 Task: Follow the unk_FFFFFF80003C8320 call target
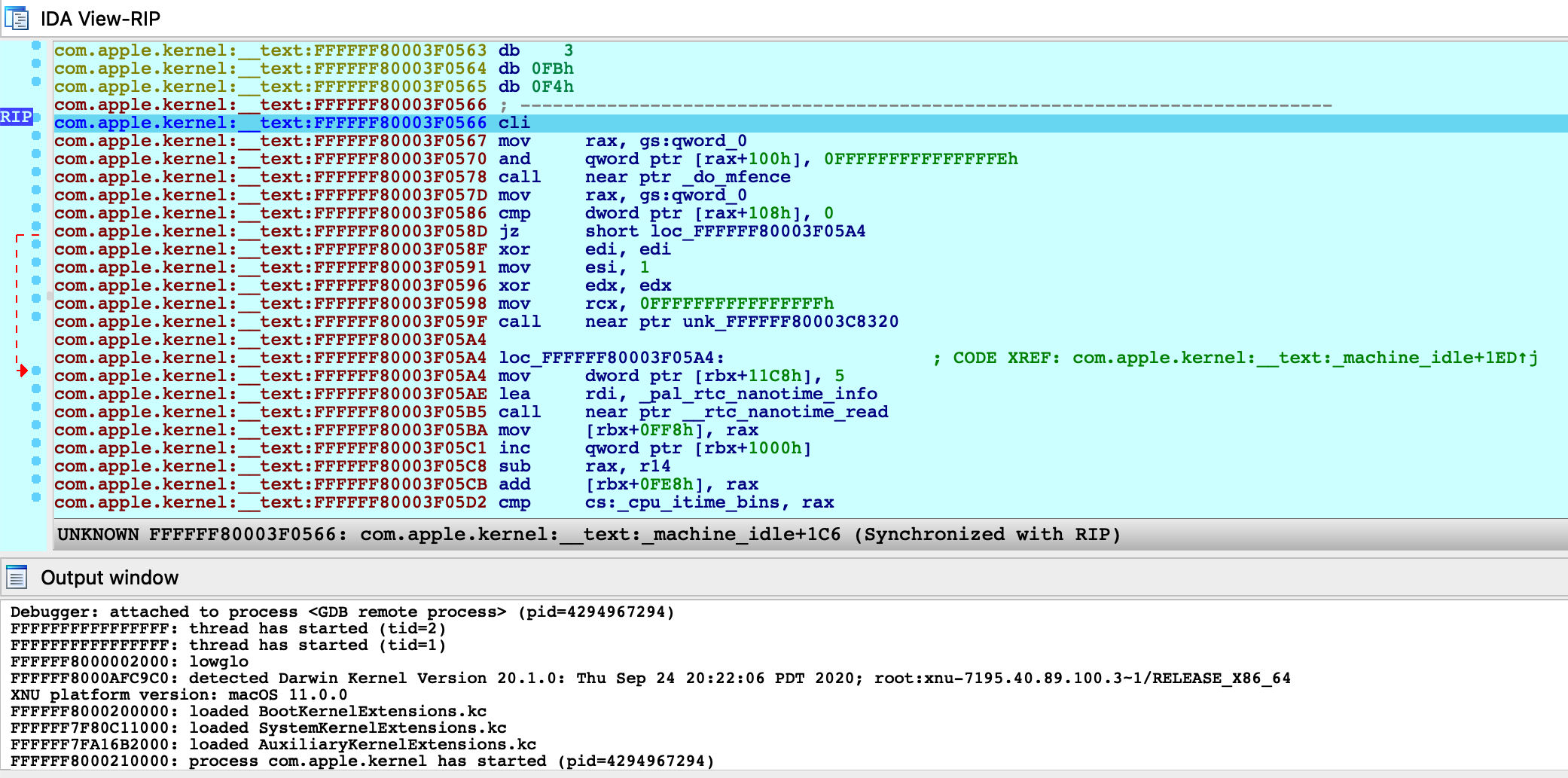pos(790,322)
